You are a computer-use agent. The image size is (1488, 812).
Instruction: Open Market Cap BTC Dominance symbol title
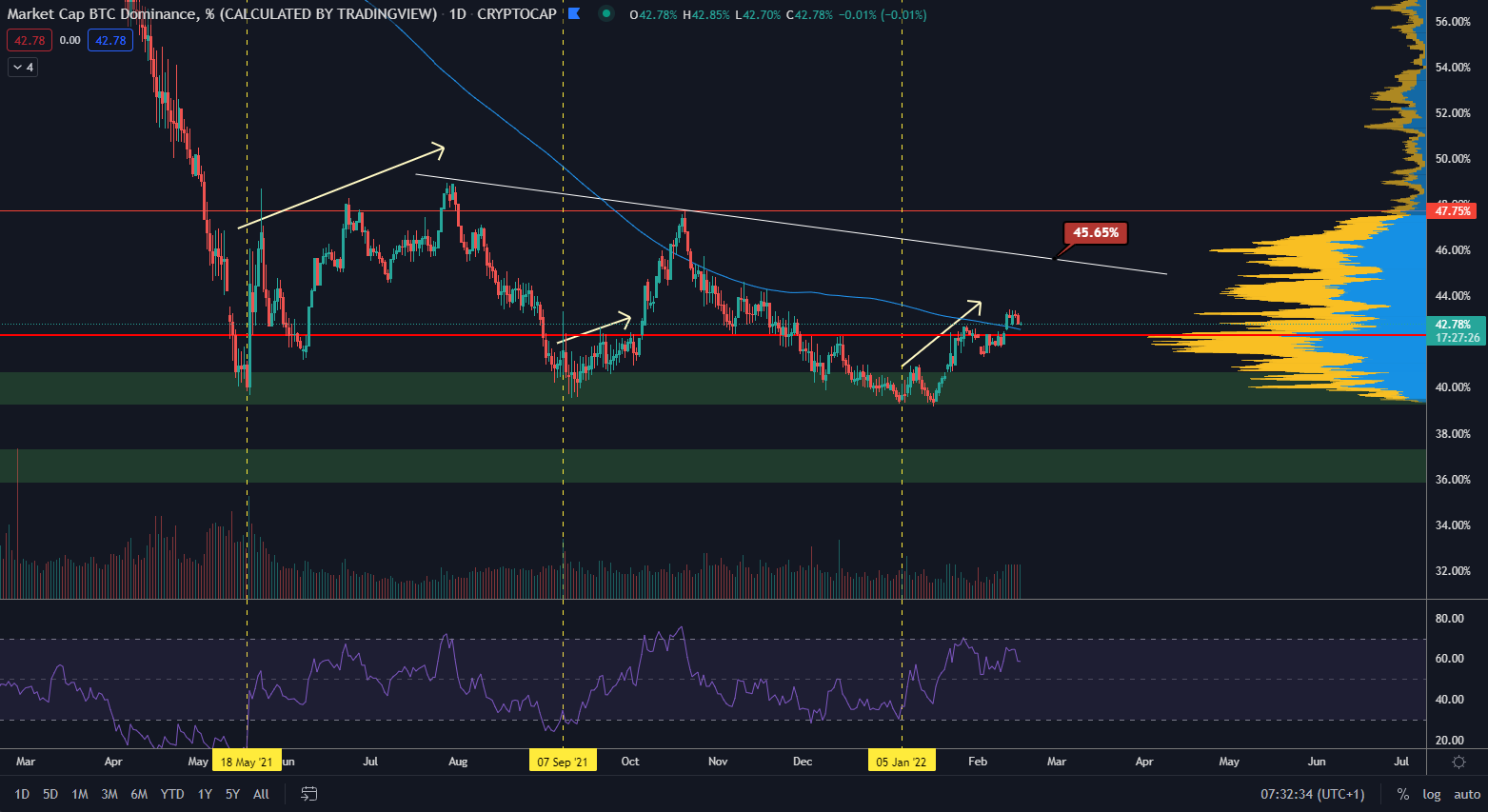(x=222, y=14)
